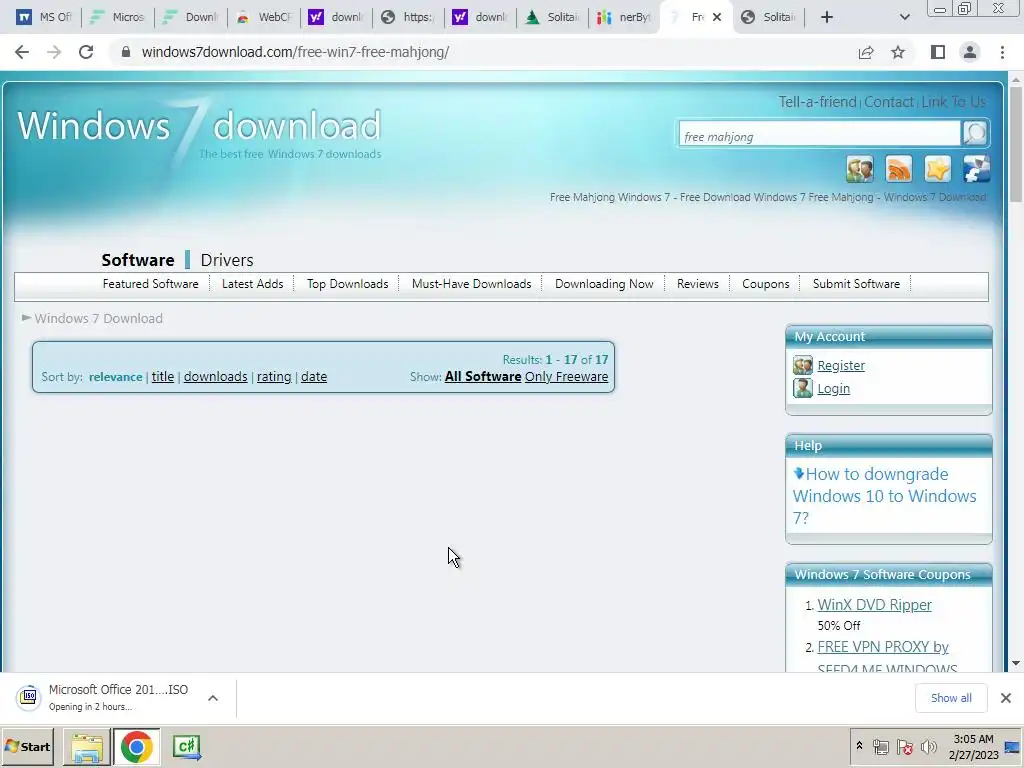Open the Drivers section tab
This screenshot has height=768, width=1024.
[227, 260]
